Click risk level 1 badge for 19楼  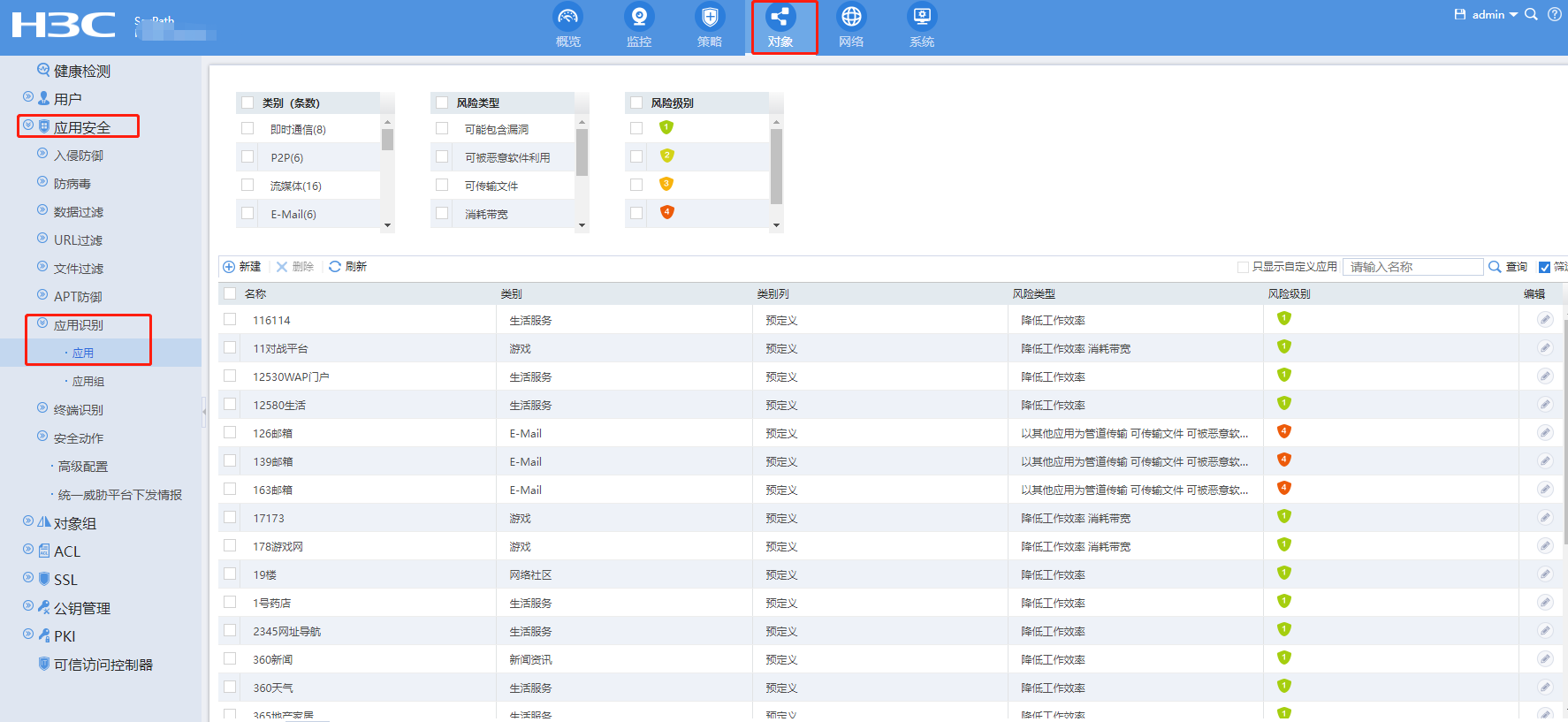click(1284, 573)
